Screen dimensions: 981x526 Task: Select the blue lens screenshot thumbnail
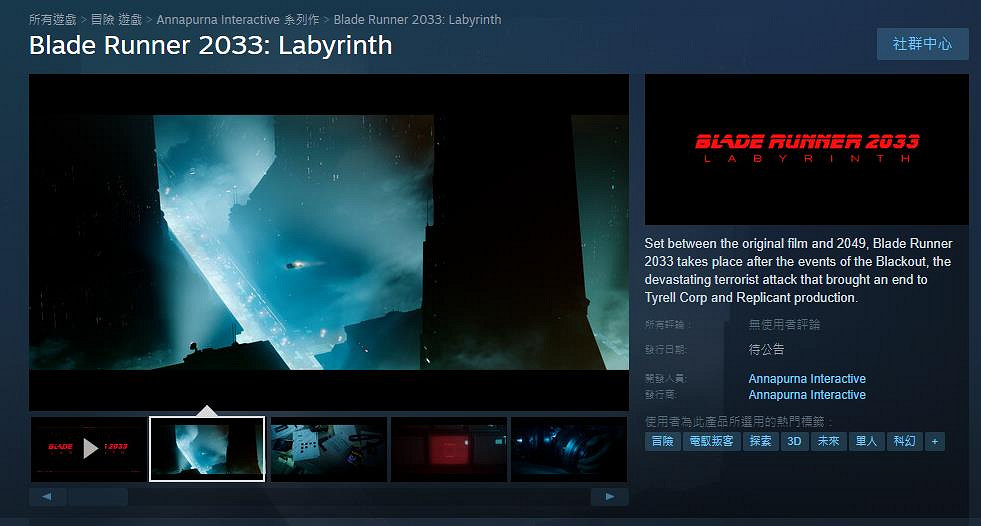click(x=568, y=449)
